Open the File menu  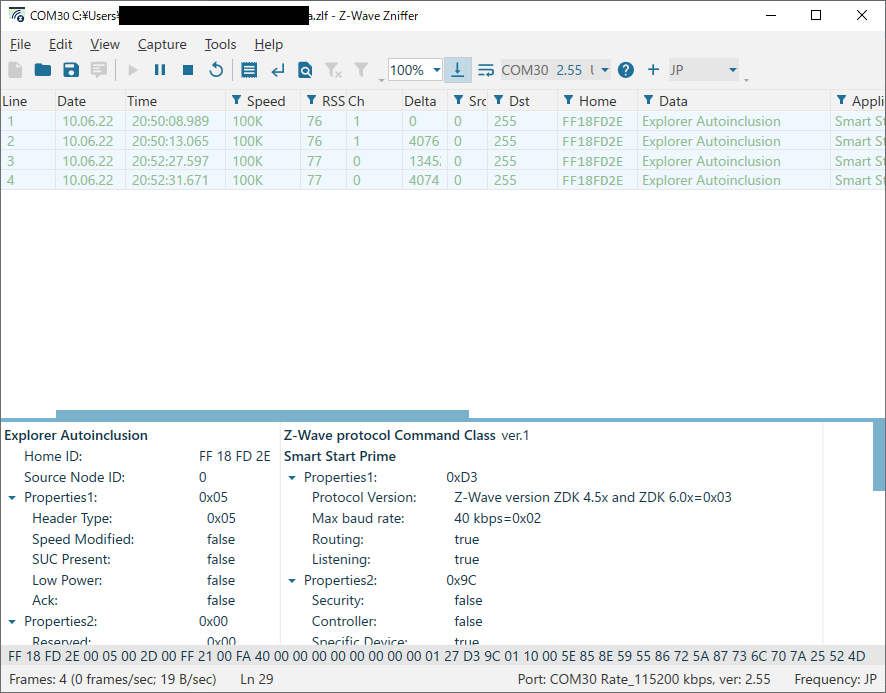20,44
